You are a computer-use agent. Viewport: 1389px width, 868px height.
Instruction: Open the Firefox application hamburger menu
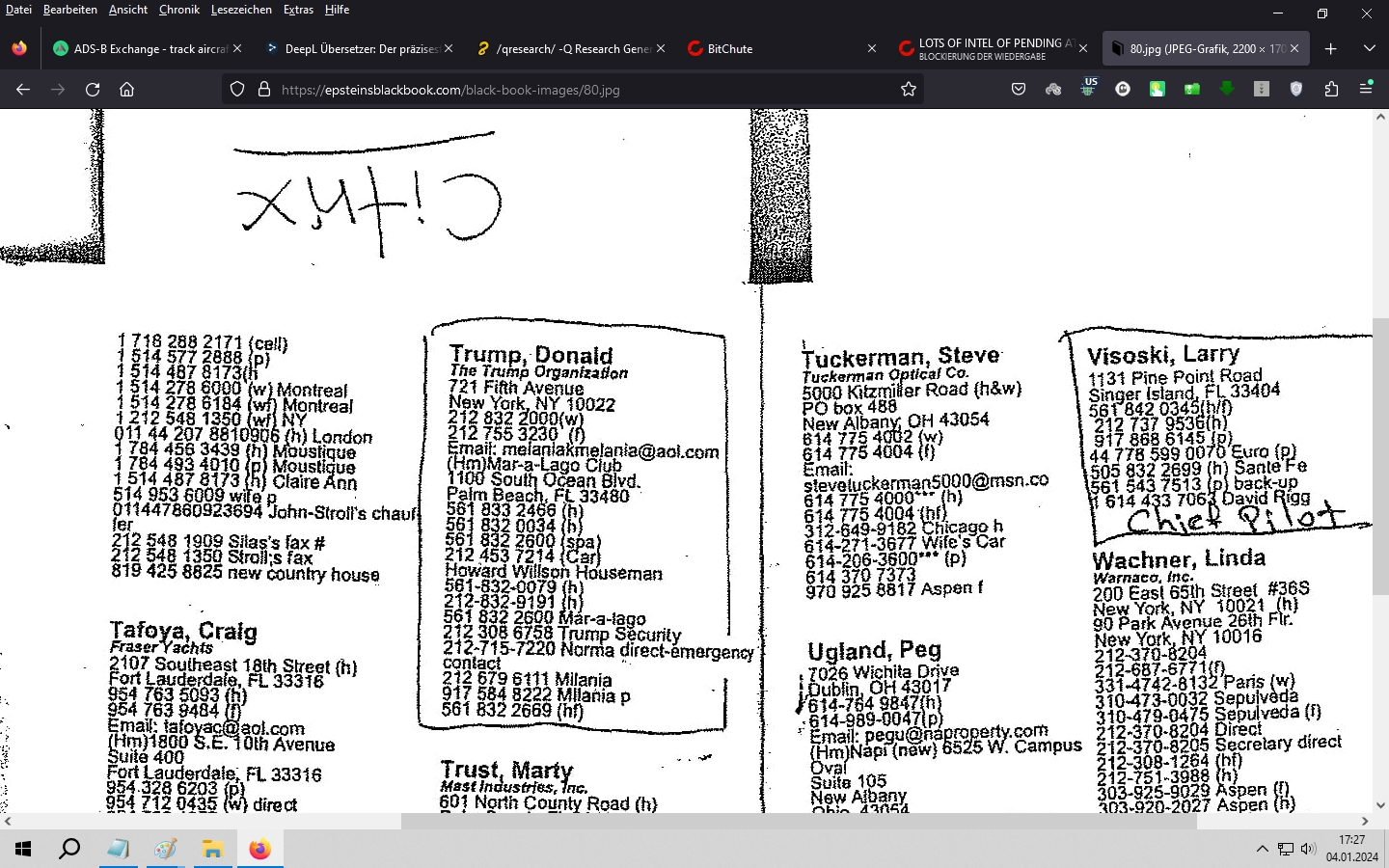coord(1366,89)
